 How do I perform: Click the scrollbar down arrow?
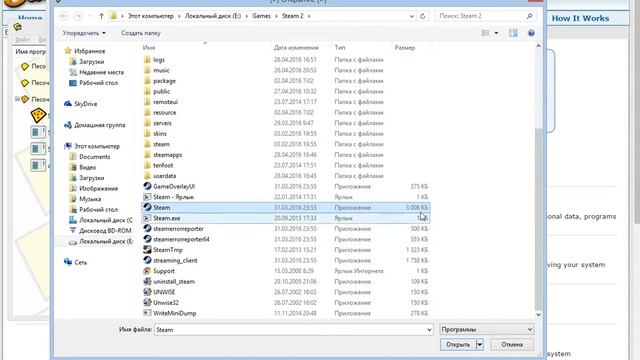point(538,315)
